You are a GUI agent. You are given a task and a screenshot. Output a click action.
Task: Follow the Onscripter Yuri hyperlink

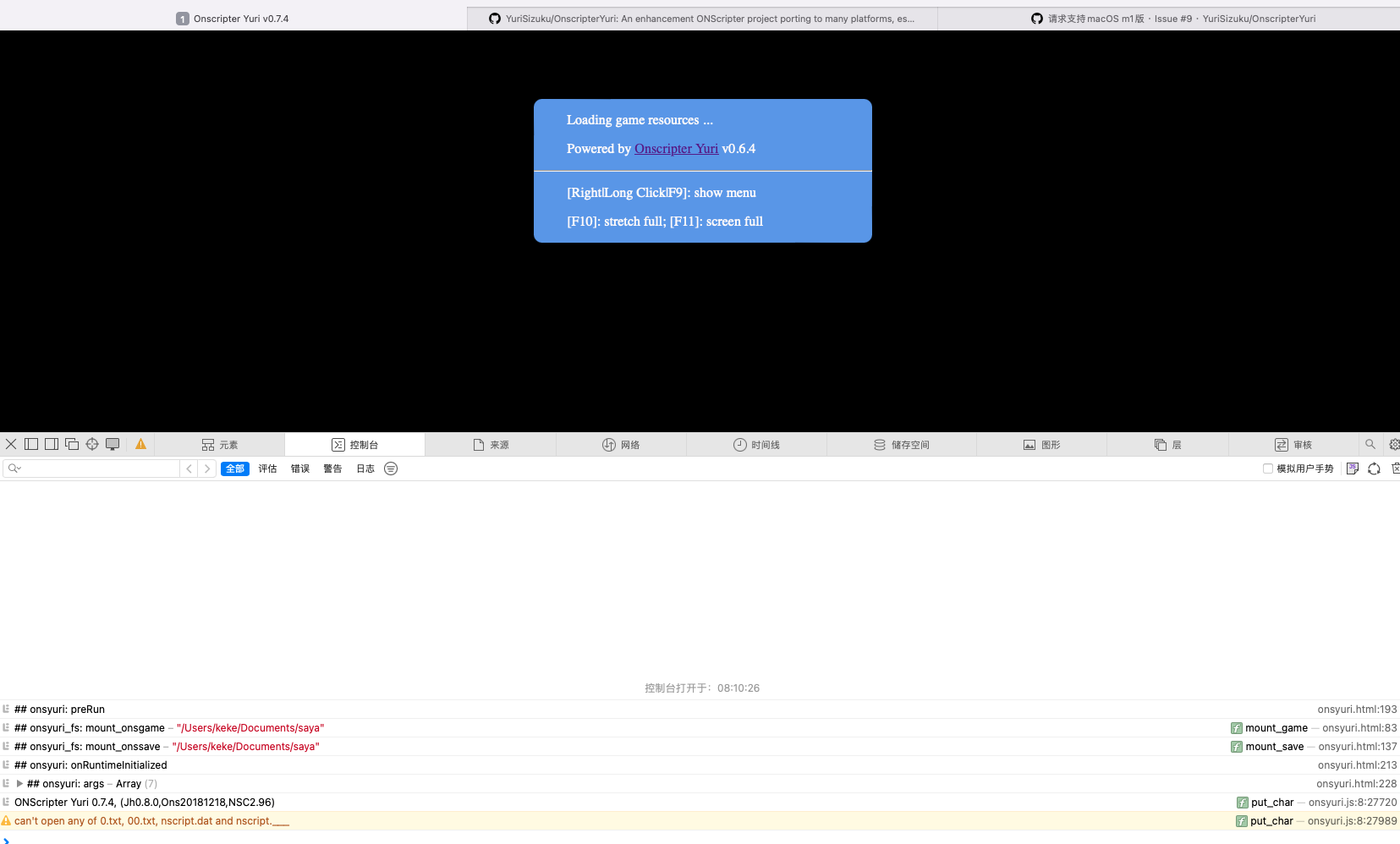pos(676,148)
